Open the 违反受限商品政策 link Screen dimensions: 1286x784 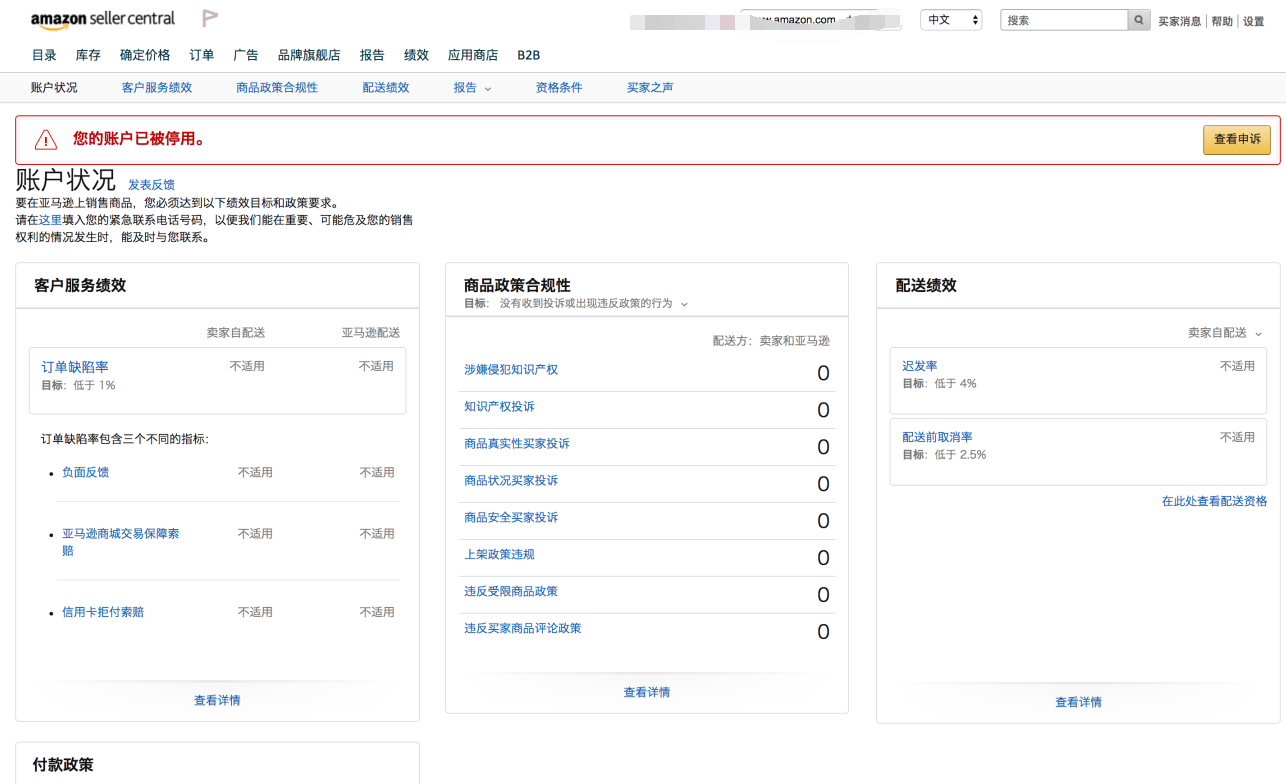point(511,592)
